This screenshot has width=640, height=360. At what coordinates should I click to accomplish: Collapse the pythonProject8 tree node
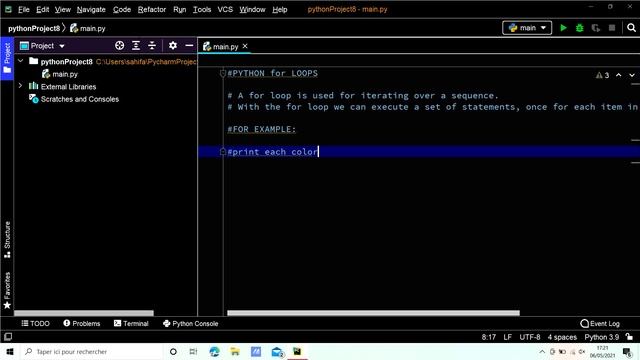point(20,61)
